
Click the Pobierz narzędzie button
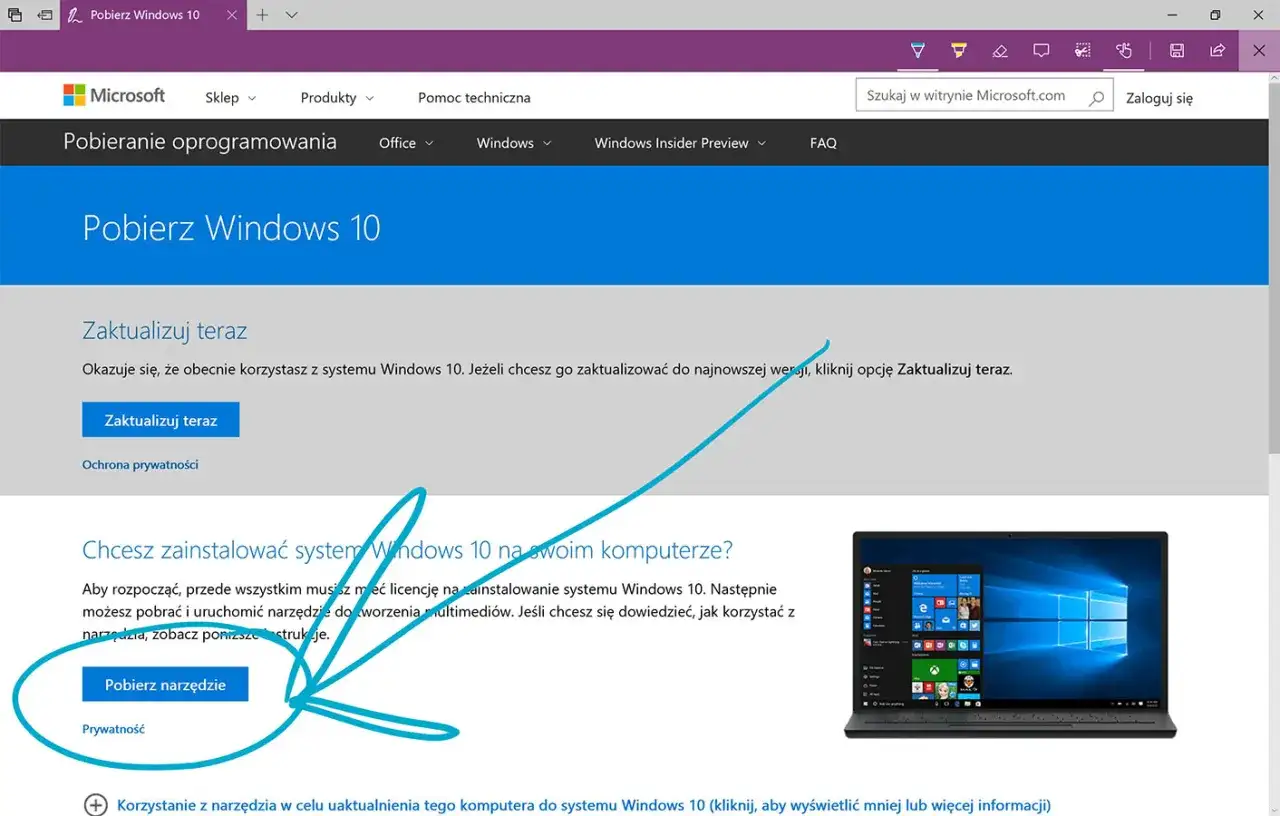(x=165, y=683)
